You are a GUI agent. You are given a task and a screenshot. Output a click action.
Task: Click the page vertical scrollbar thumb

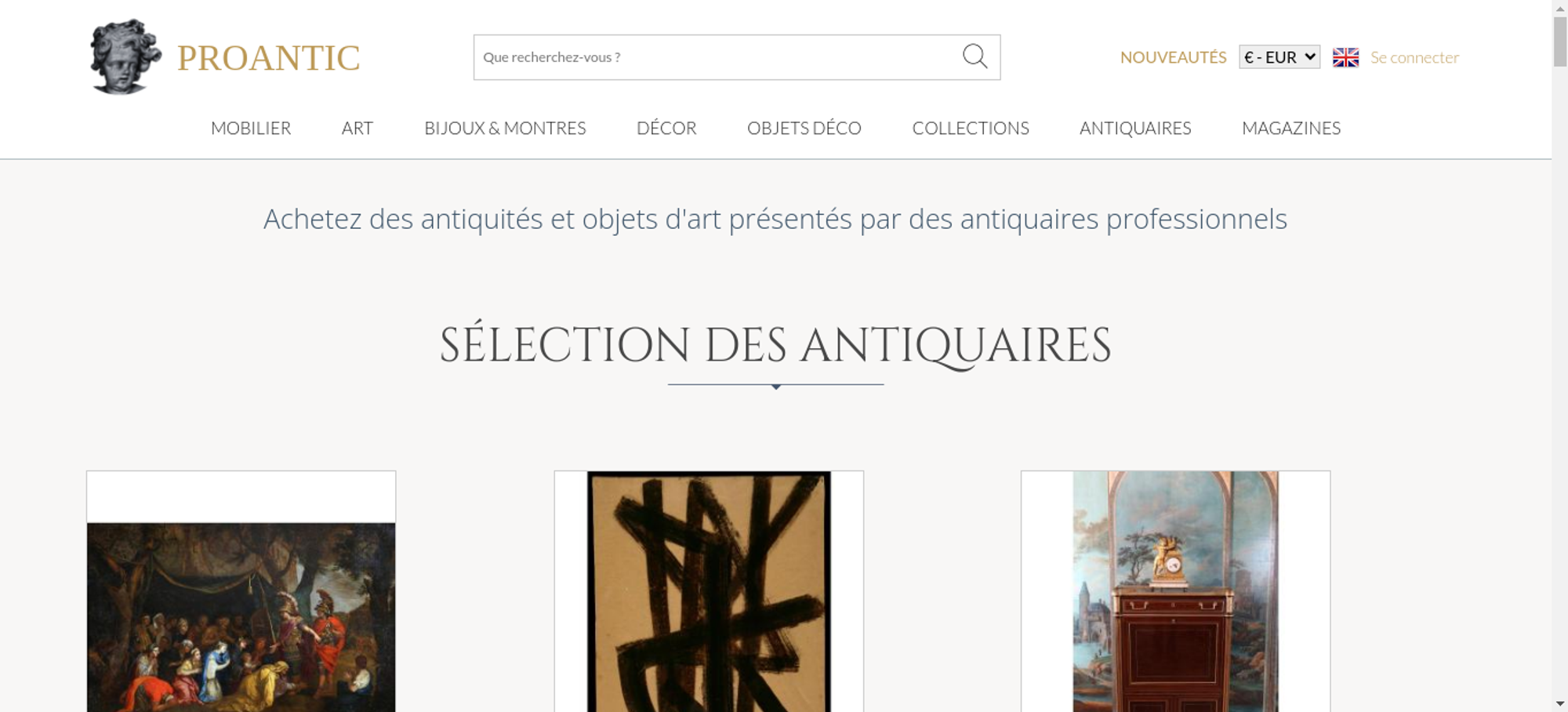1560,41
